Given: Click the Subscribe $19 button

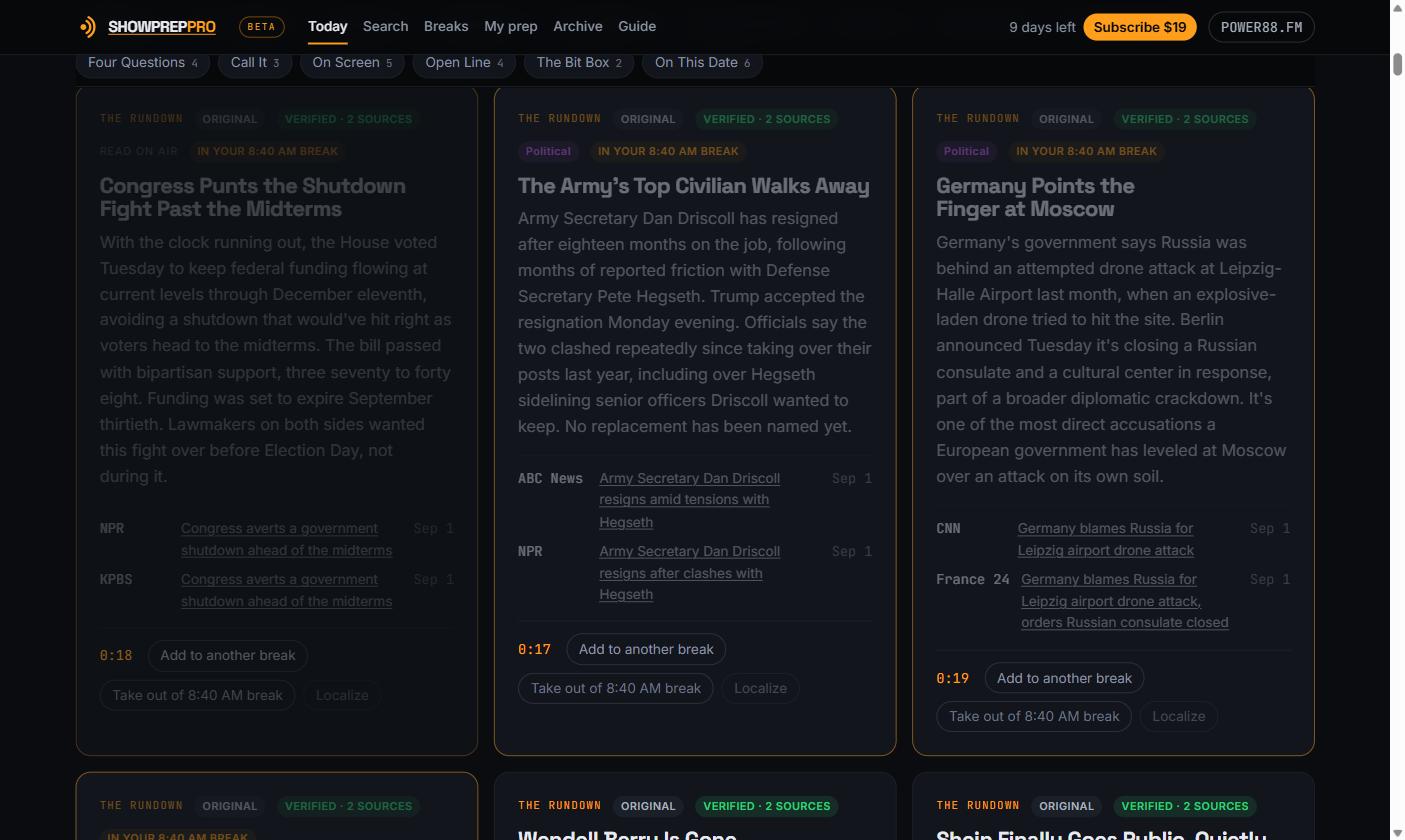Looking at the screenshot, I should [1140, 27].
